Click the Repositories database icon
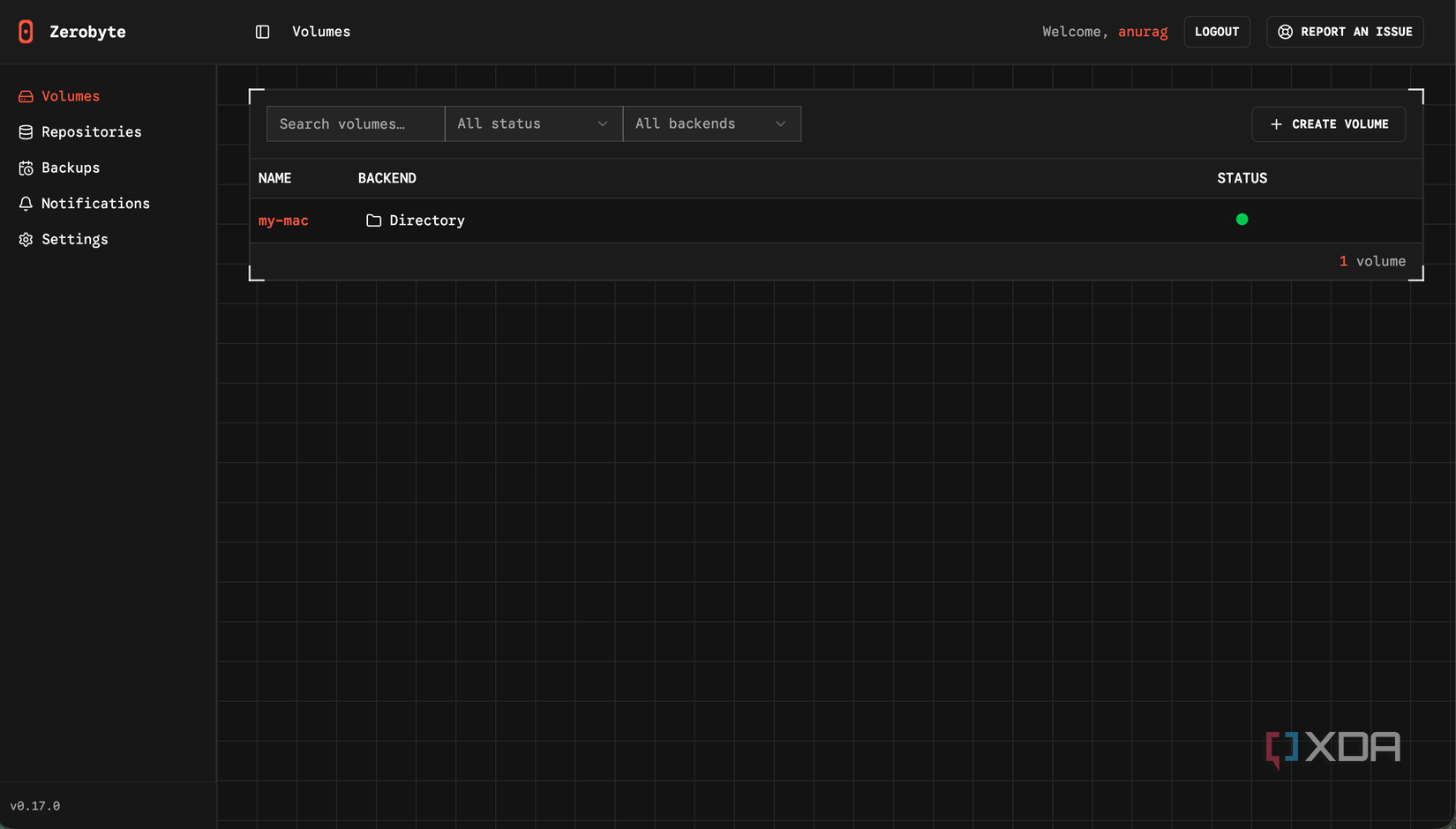 click(x=26, y=131)
